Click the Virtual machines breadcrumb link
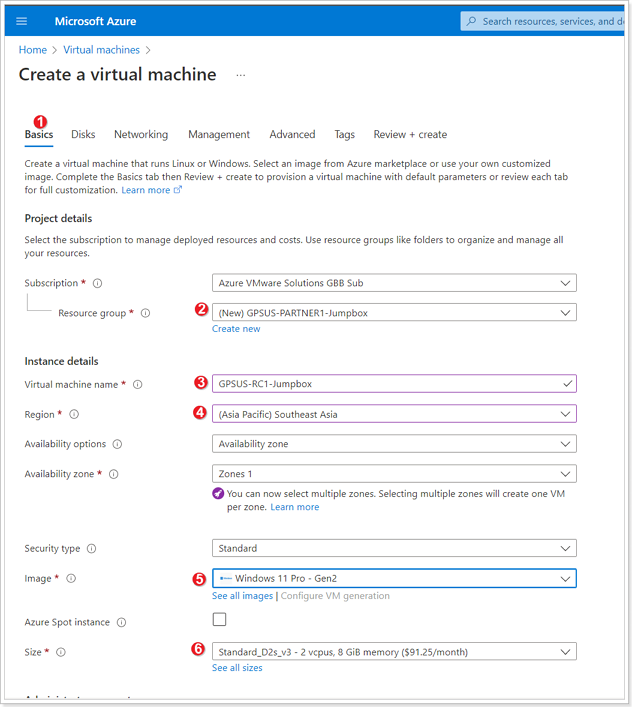 101,50
